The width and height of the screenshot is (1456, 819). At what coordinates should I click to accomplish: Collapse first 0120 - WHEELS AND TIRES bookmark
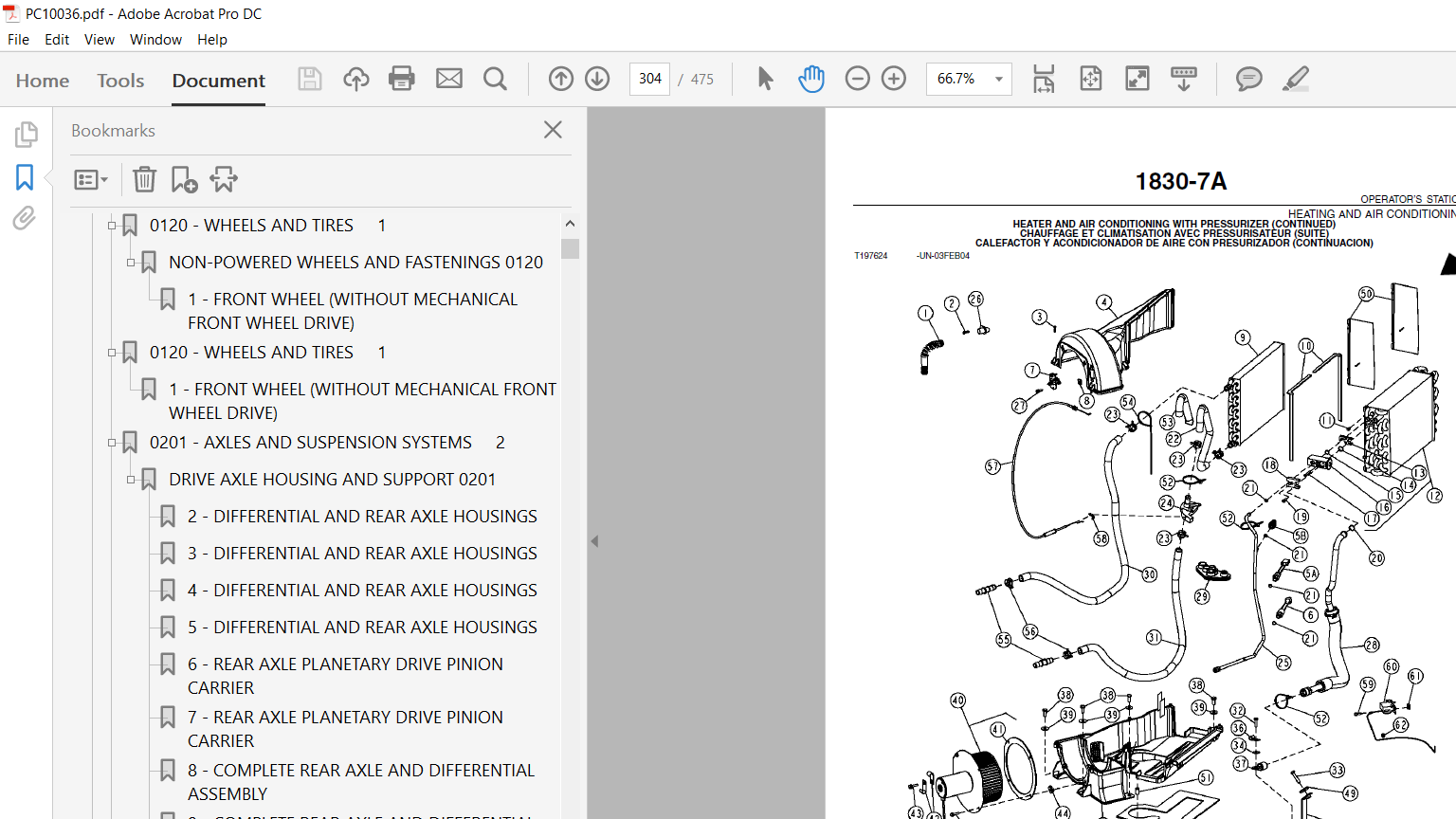point(112,226)
